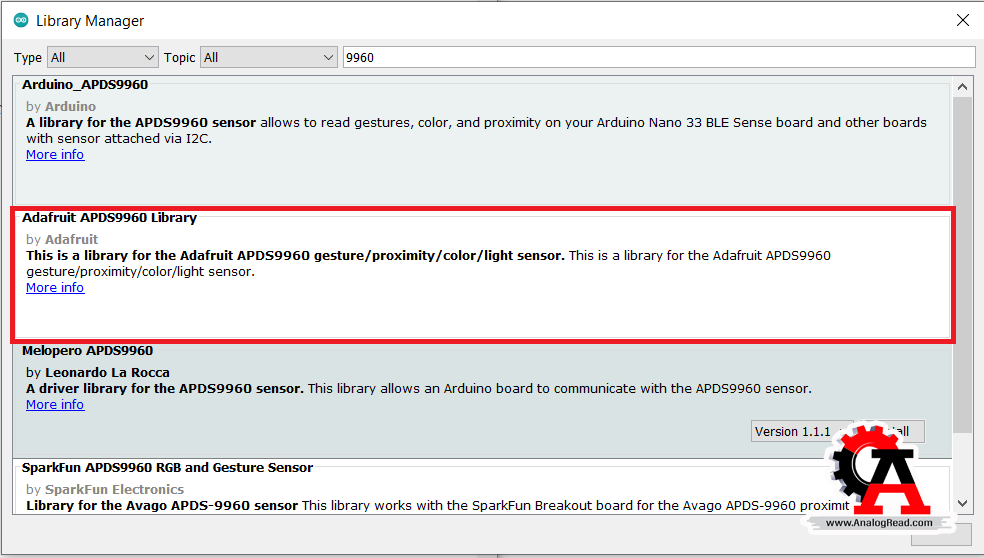Select Version 1.1.1 dropdown for Melopero library
984x558 pixels.
click(801, 431)
